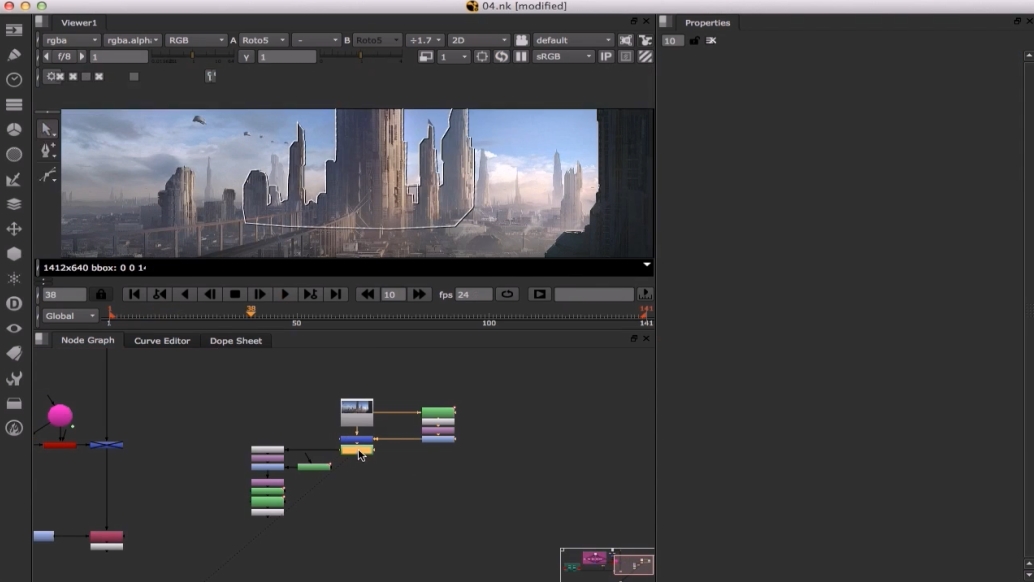The image size is (1034, 582).
Task: Open the 2D view mode dropdown
Action: 478,40
